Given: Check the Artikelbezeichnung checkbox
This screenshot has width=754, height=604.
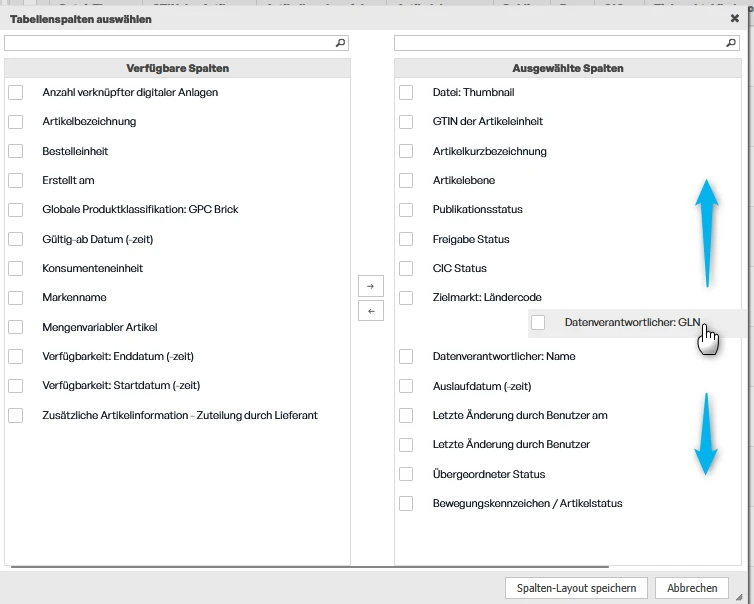Looking at the screenshot, I should click(x=15, y=122).
